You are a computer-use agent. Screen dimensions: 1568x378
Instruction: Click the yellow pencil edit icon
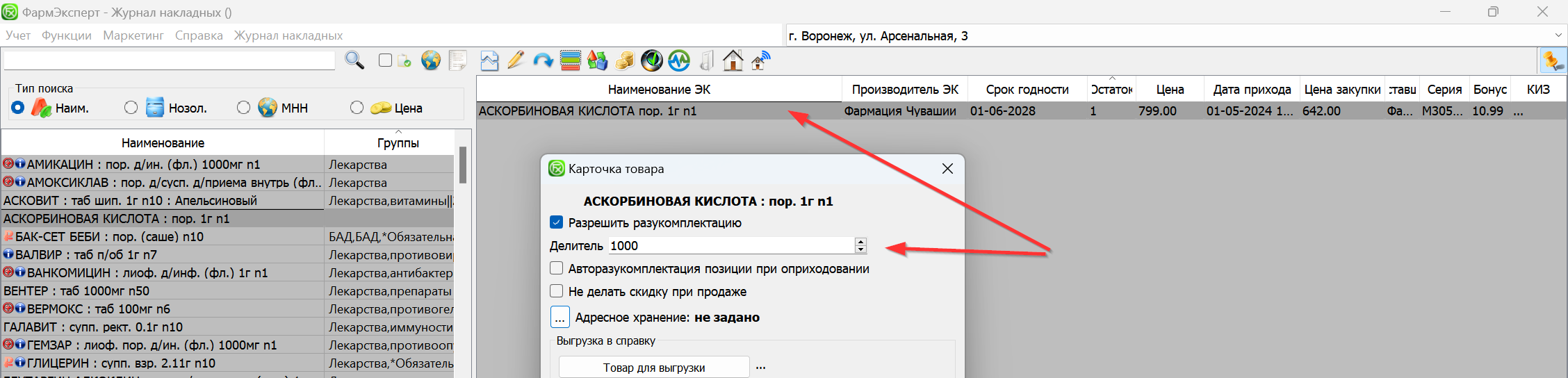click(x=516, y=61)
